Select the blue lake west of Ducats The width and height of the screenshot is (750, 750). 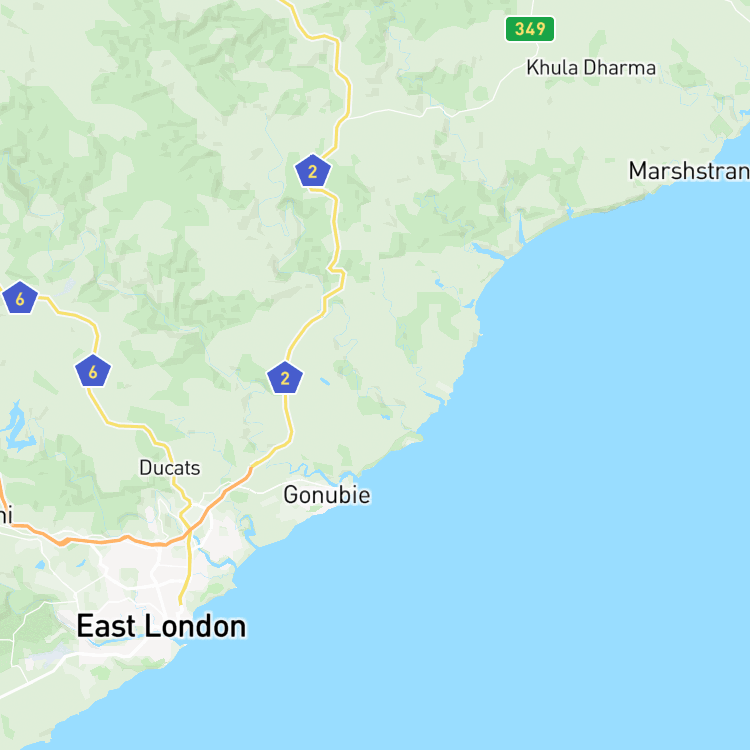point(17,429)
